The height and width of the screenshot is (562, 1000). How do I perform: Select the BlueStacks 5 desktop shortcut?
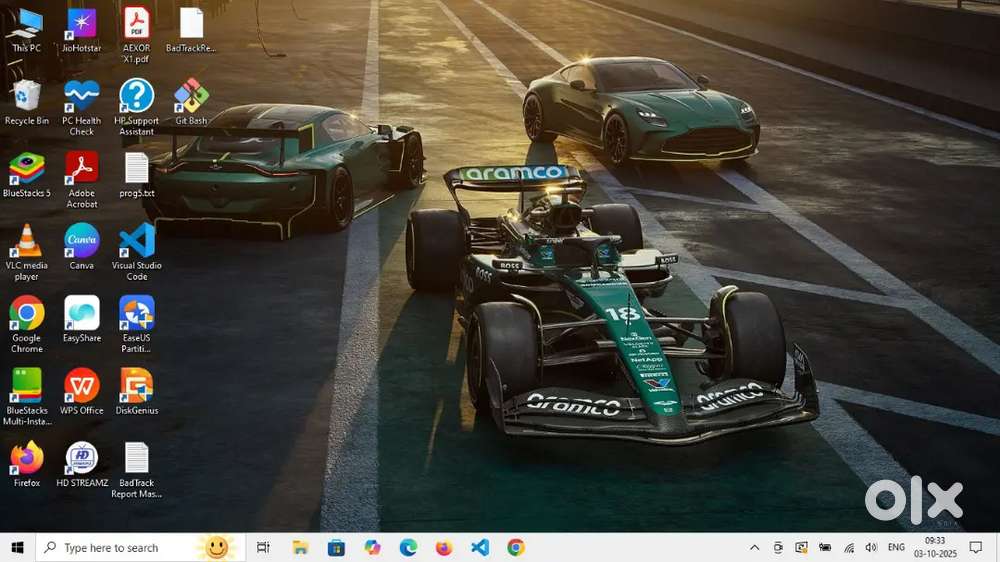(x=27, y=169)
